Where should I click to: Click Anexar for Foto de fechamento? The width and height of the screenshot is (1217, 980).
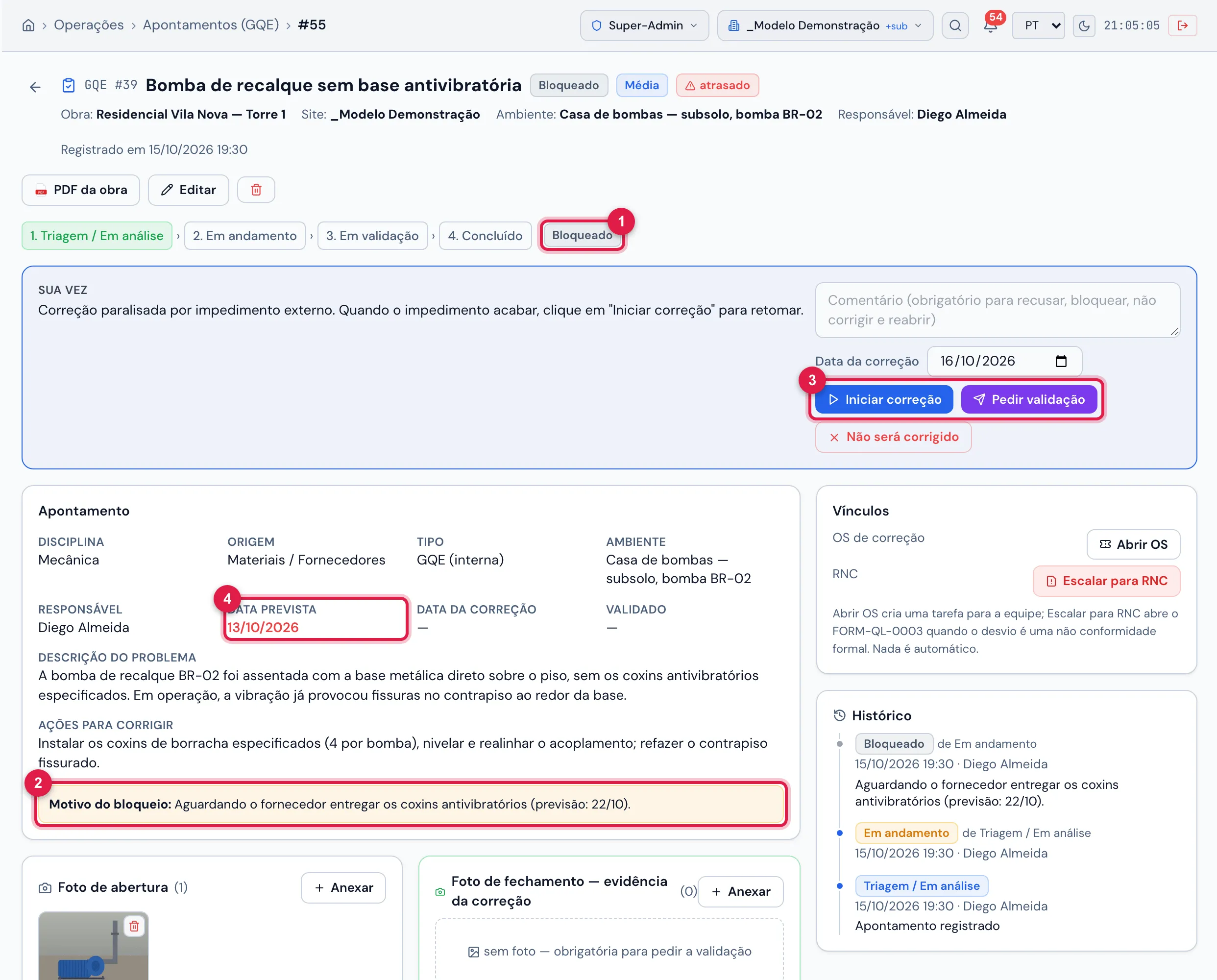[x=741, y=891]
